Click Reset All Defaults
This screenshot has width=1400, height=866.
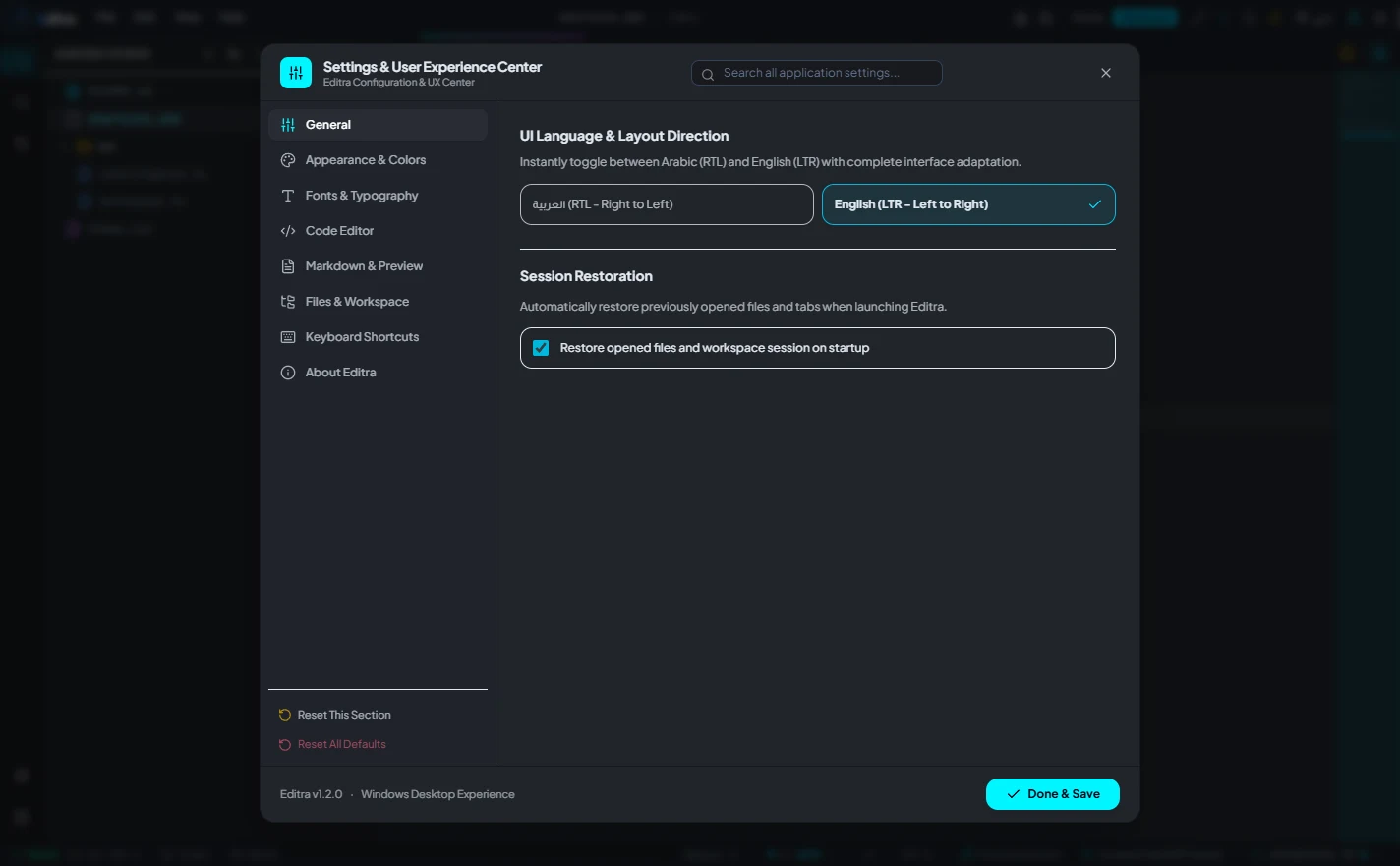[x=378, y=744]
